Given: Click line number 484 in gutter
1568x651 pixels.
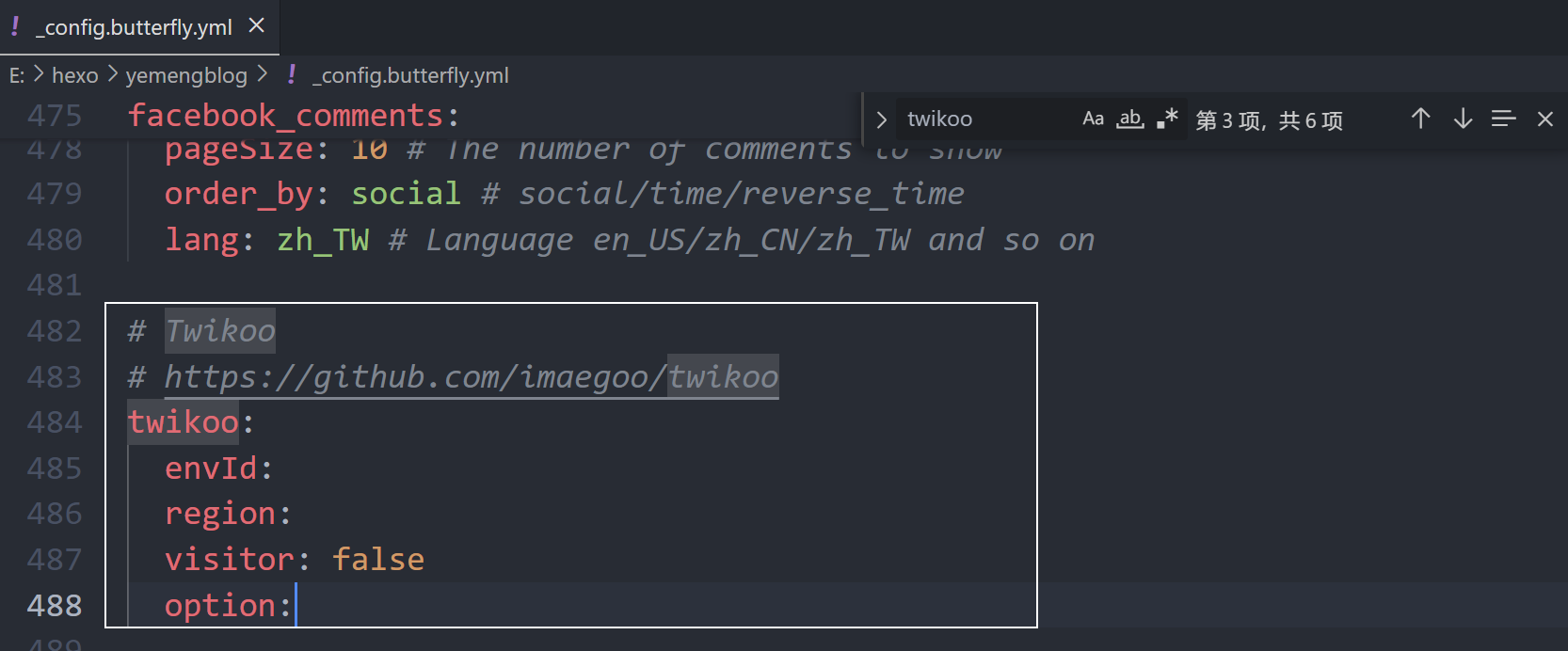Looking at the screenshot, I should tap(55, 422).
